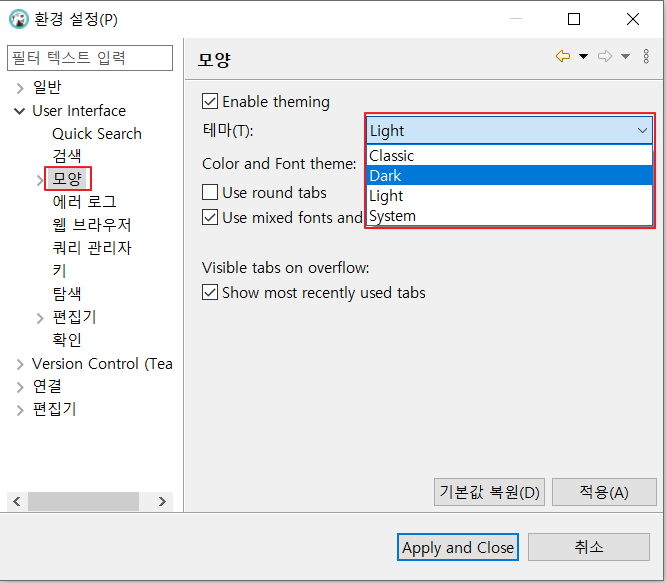Viewport: 666px width, 583px height.
Task: Expand the Version Control tree node
Action: coord(20,364)
